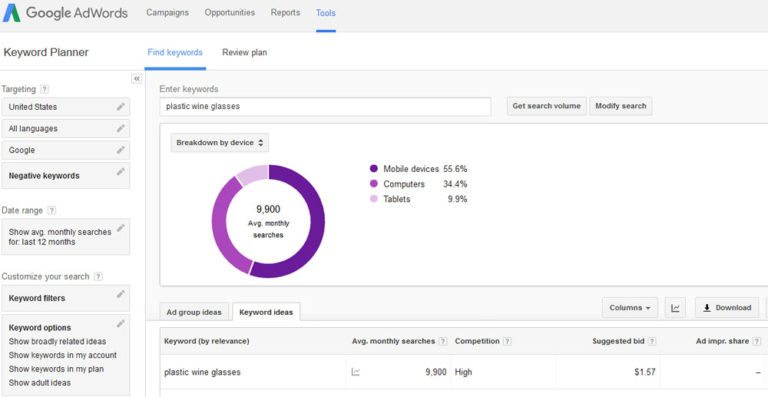Open Breakdown by device dropdown
Image resolution: width=768 pixels, height=397 pixels.
coord(219,143)
